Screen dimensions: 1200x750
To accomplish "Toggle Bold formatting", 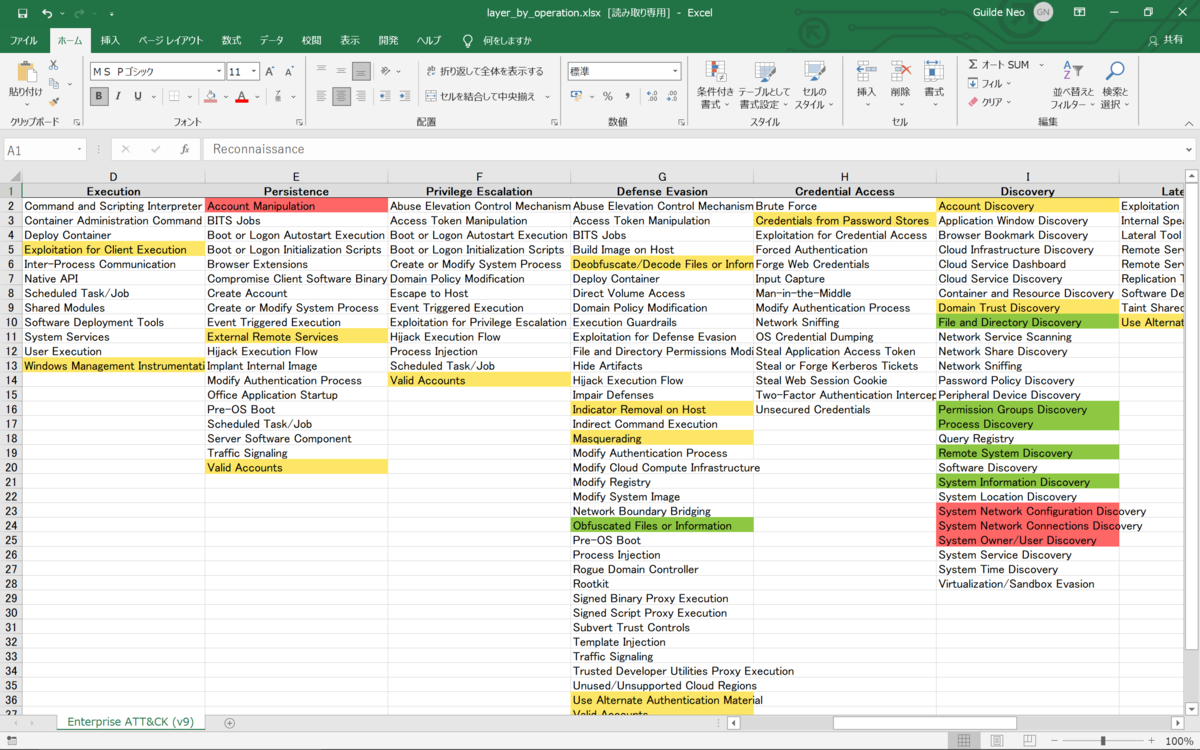I will point(99,96).
